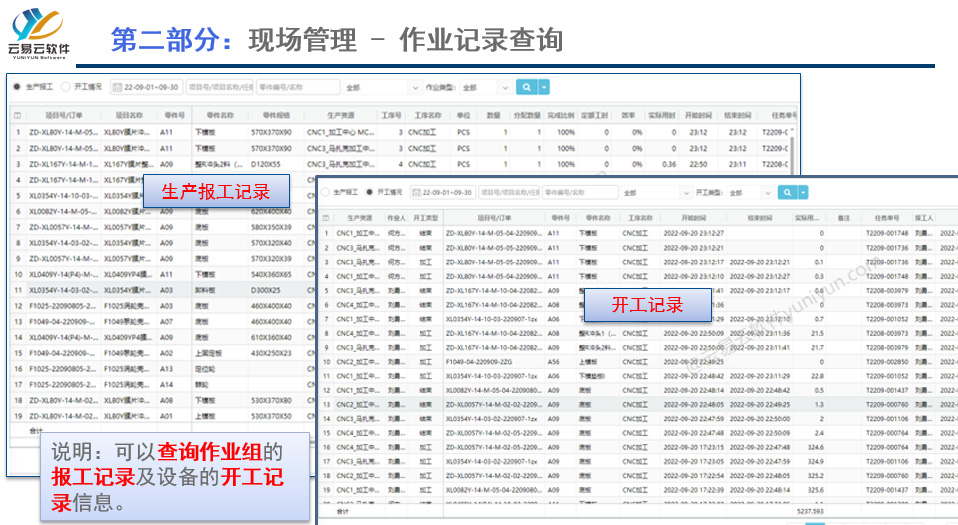Click start time 2022-09-20 23:12:27 in front window
This screenshot has height=525, width=958.
pos(693,233)
